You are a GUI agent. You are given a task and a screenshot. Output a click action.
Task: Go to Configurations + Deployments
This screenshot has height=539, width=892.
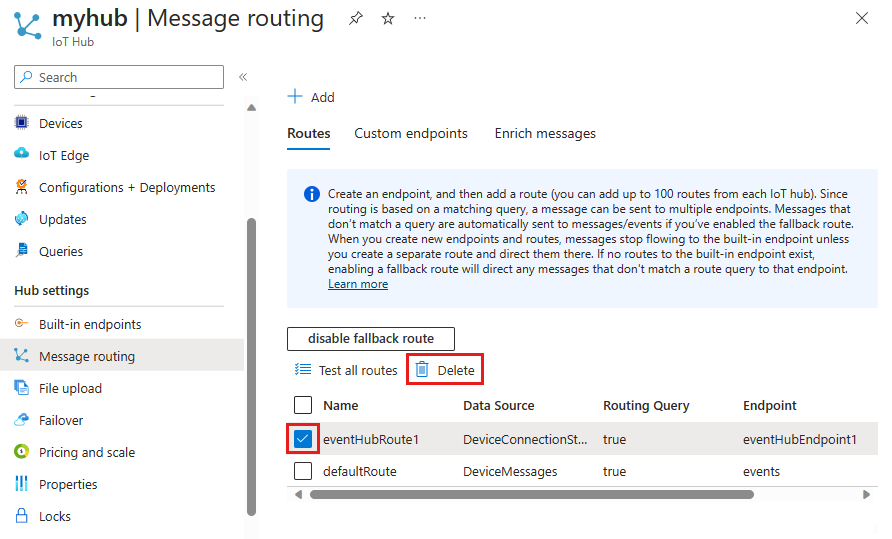126,187
